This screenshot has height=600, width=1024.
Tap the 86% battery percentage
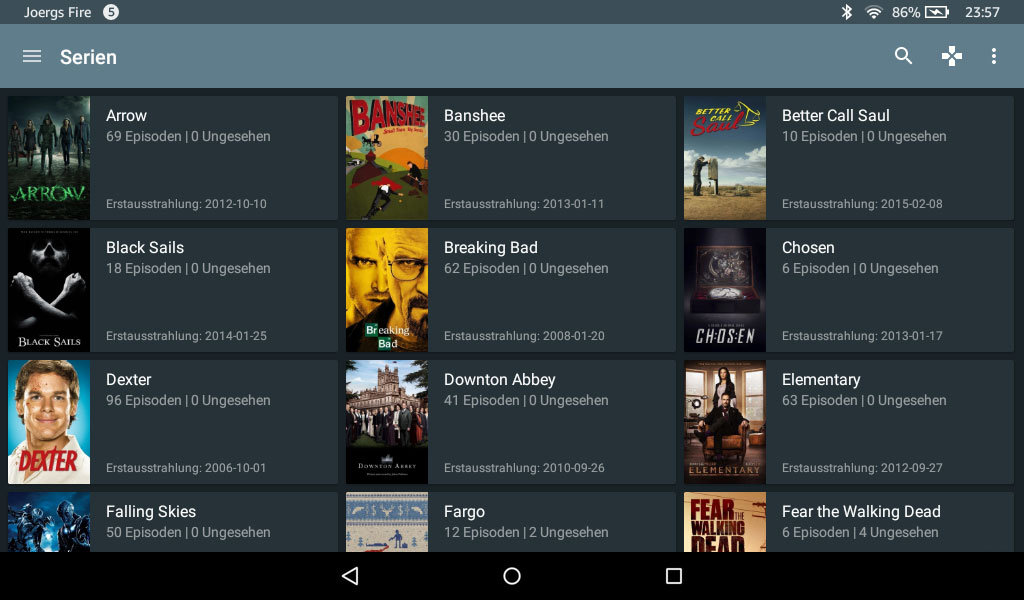(x=906, y=12)
